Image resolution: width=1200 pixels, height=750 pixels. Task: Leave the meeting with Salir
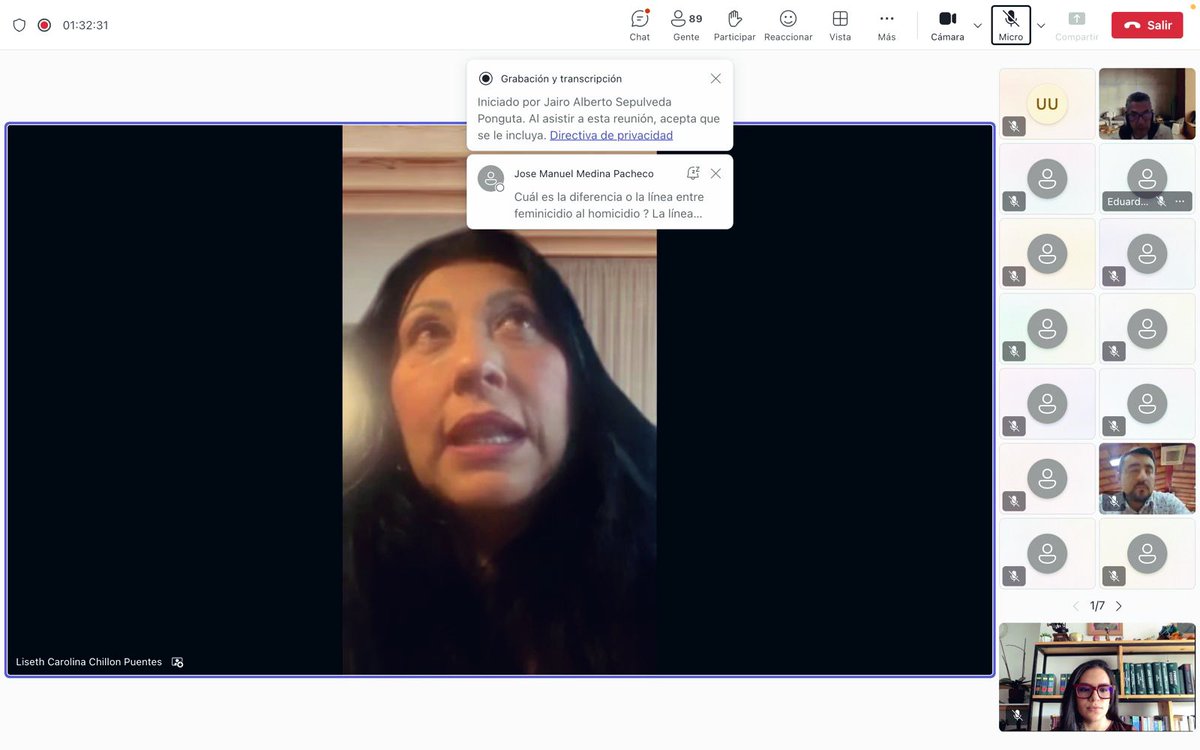pyautogui.click(x=1147, y=25)
